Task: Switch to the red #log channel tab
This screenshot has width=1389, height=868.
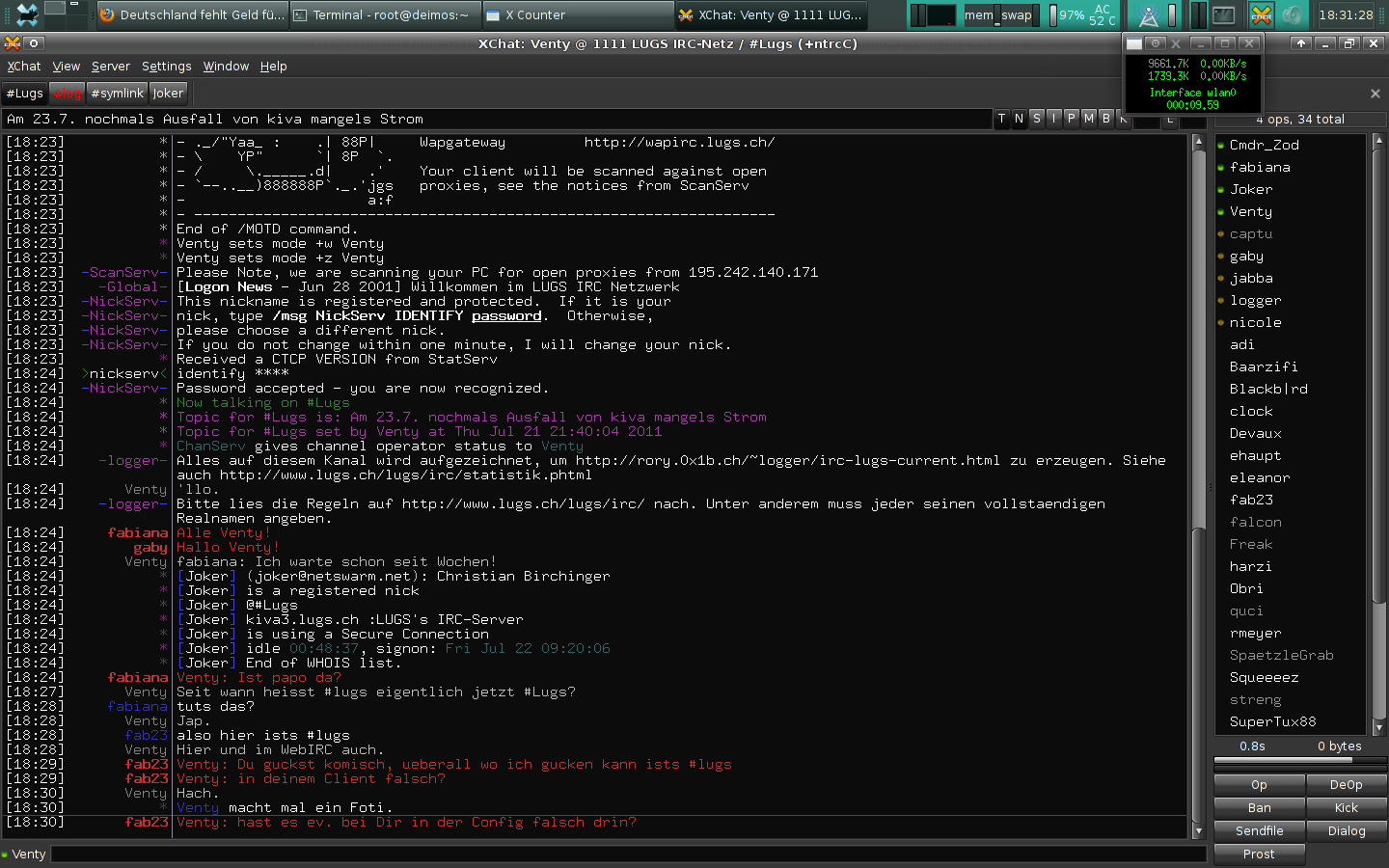Action: (x=68, y=94)
